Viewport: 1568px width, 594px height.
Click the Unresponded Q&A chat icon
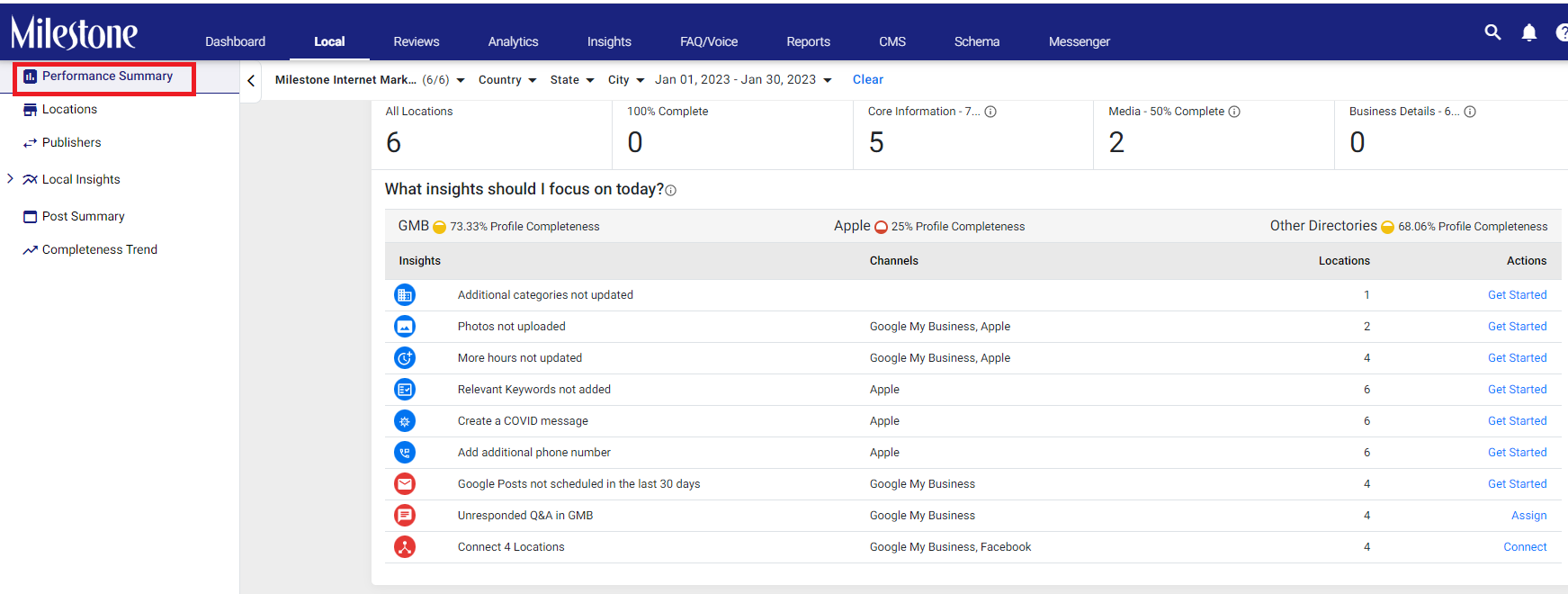point(405,516)
